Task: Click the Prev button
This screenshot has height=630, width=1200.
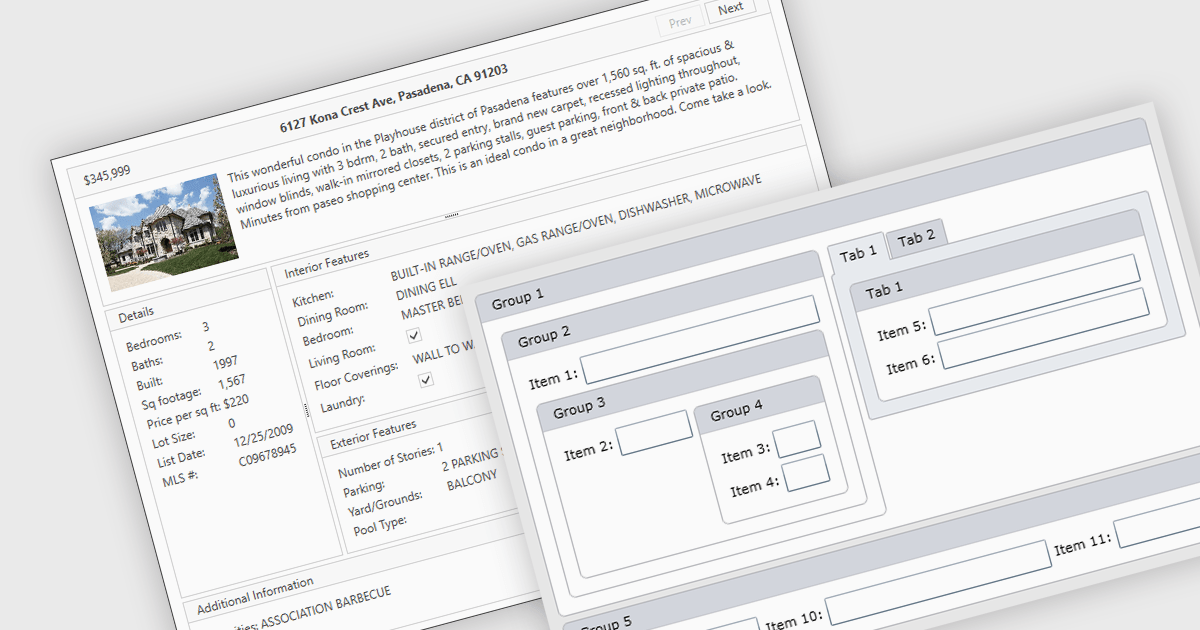Action: [679, 21]
